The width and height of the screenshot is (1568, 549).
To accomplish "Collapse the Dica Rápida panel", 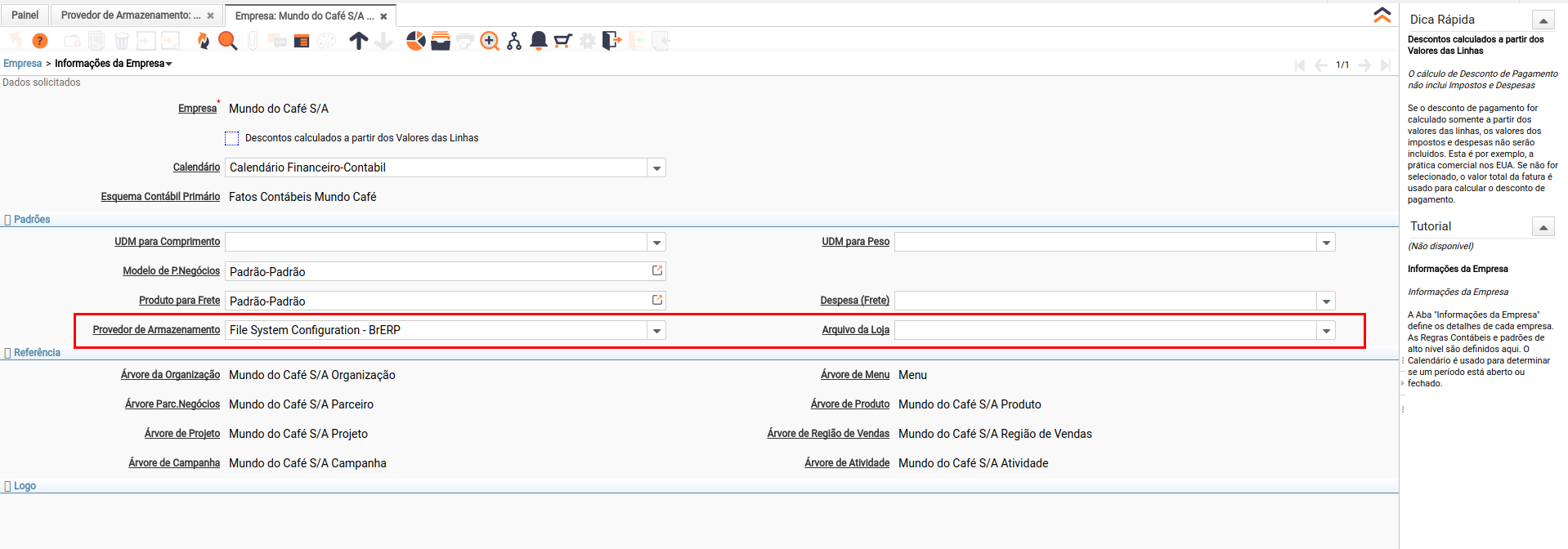I will 1543,20.
